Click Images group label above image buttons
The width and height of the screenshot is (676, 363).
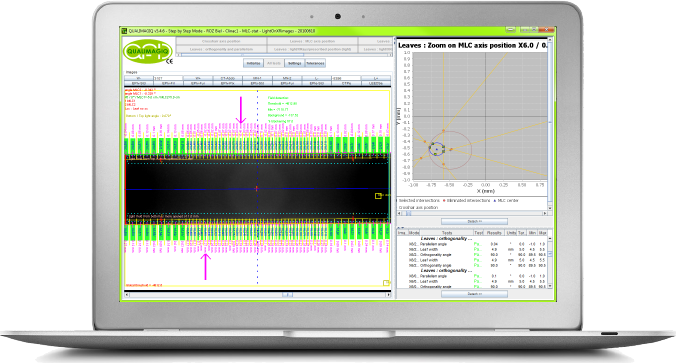pyautogui.click(x=131, y=72)
